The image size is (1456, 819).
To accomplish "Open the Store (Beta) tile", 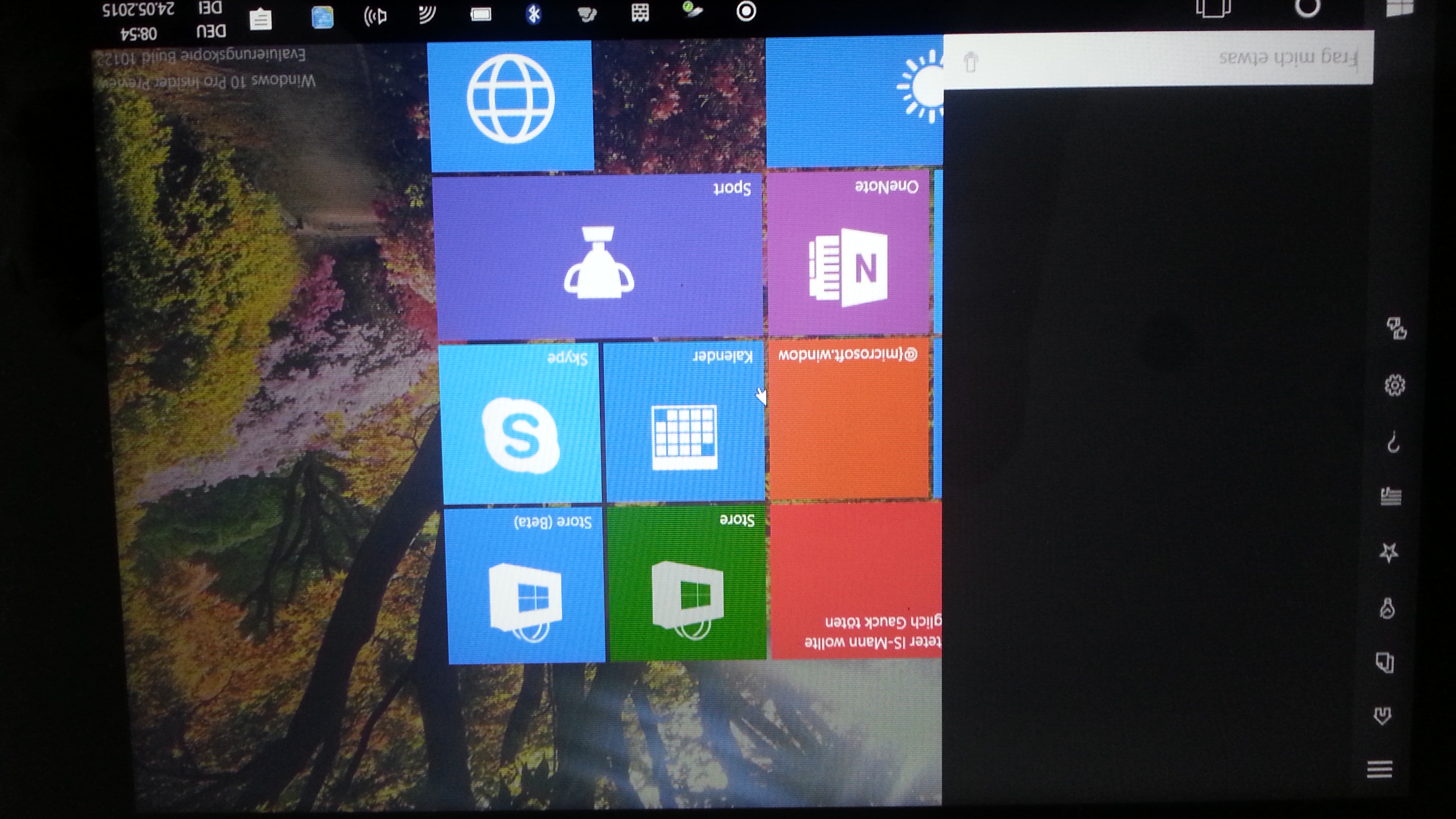I will (x=525, y=586).
